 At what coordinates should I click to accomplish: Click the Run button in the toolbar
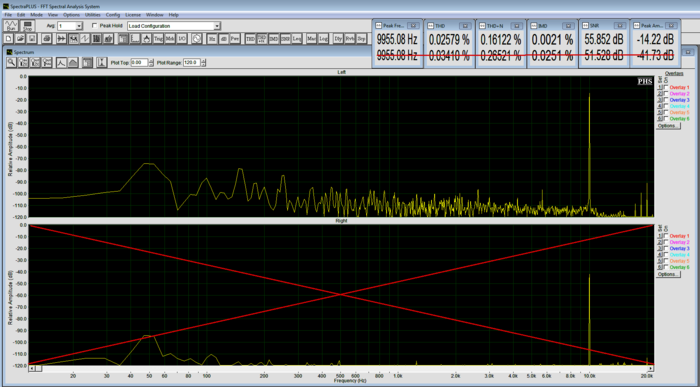click(11, 25)
